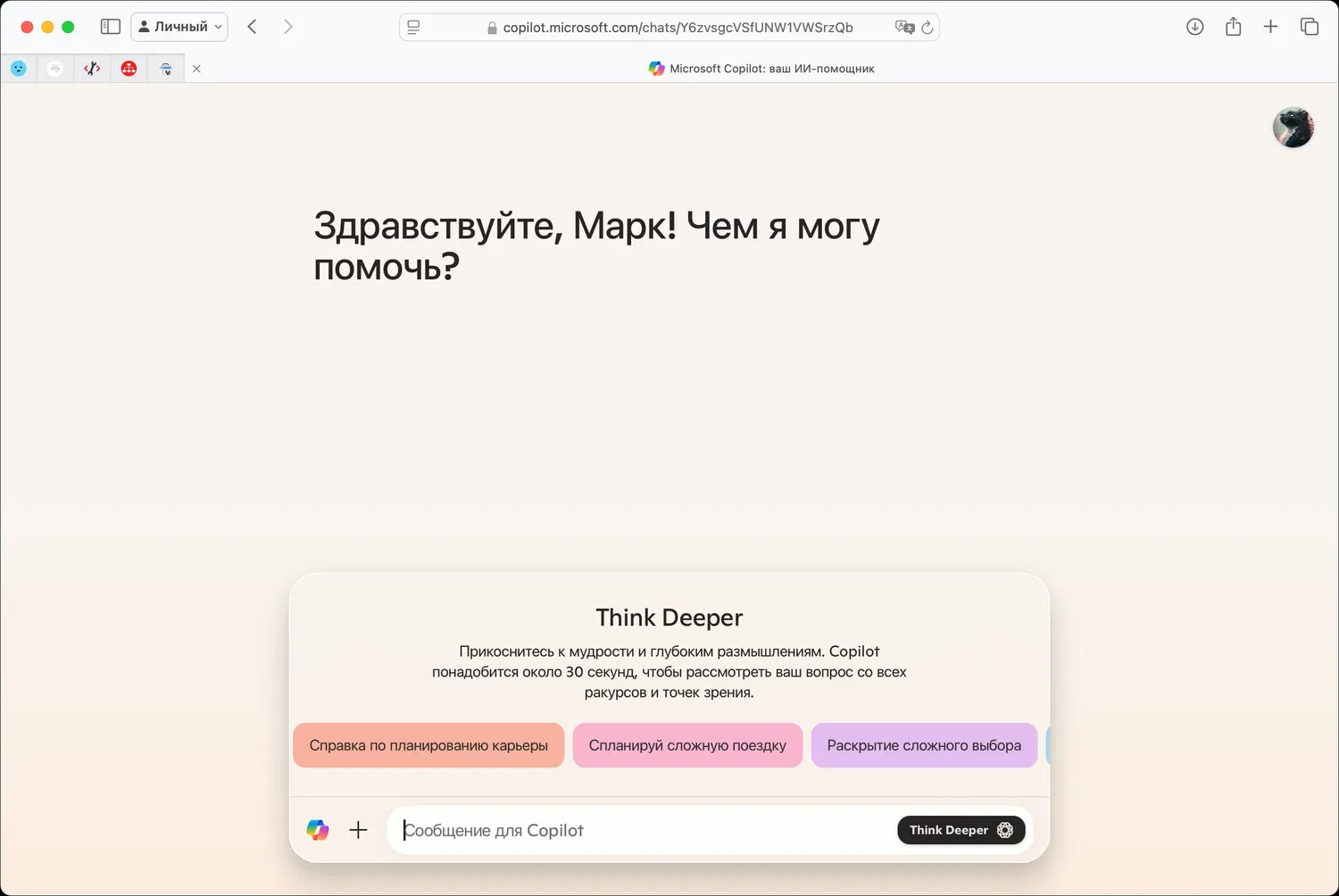Toggle the Think Deeper mode button
1339x896 pixels.
click(961, 830)
